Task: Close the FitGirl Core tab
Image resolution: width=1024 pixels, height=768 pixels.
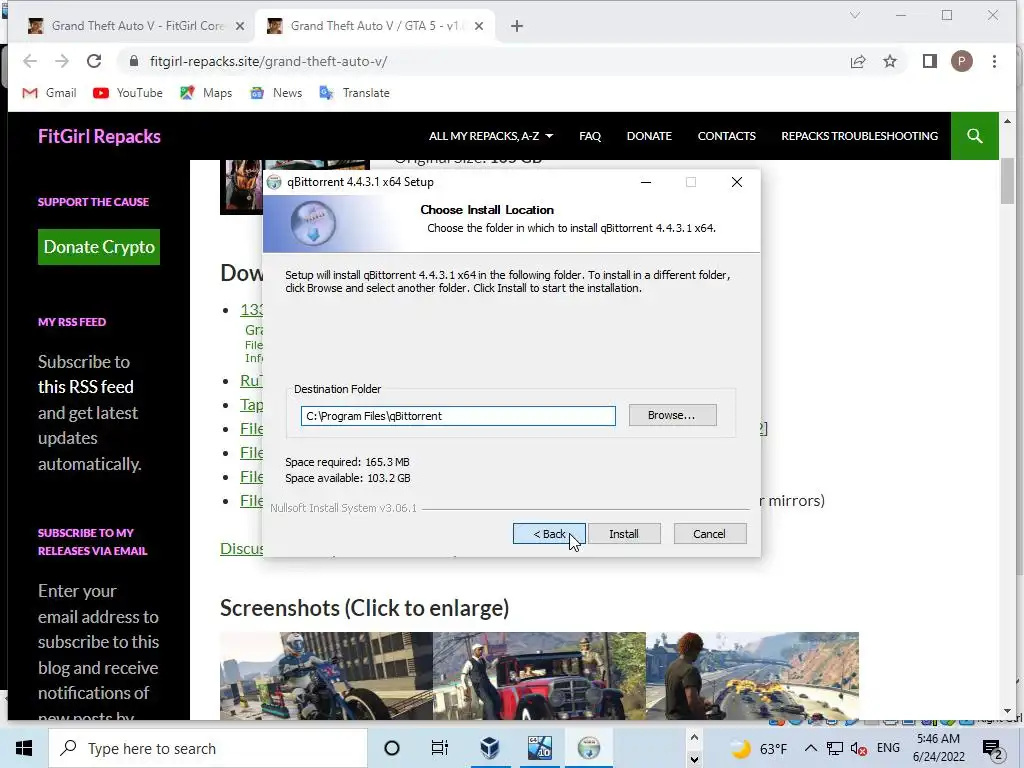Action: click(x=240, y=26)
